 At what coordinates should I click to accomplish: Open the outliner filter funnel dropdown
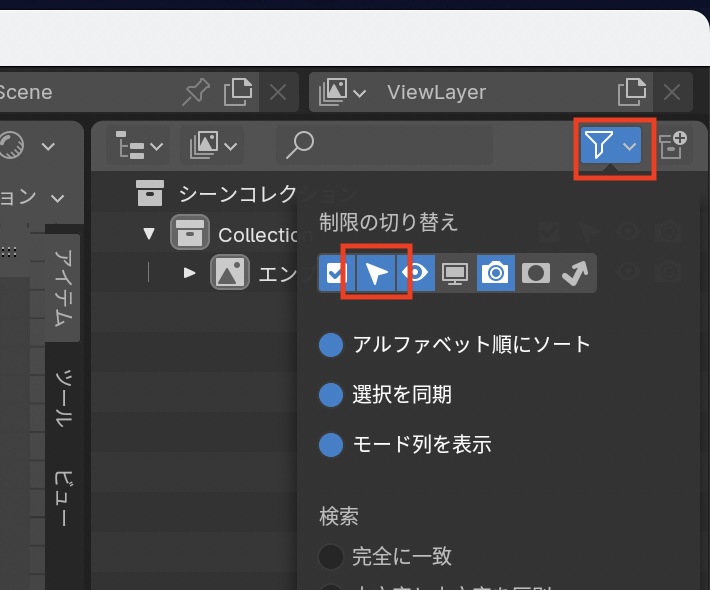click(x=611, y=146)
